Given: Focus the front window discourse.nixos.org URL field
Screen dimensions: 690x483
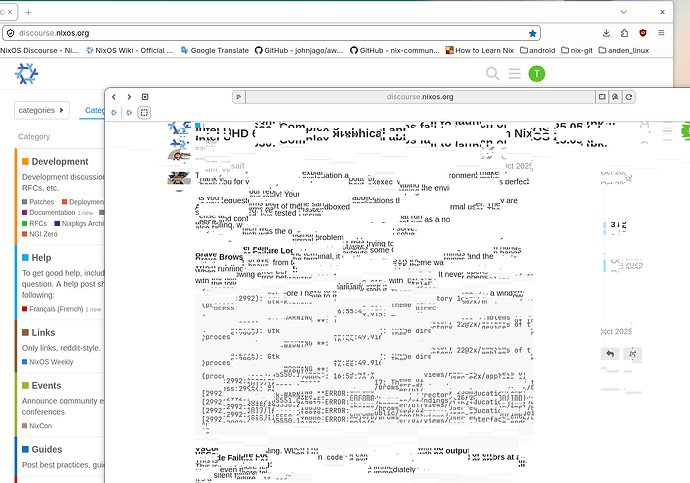Looking at the screenshot, I should click(420, 97).
